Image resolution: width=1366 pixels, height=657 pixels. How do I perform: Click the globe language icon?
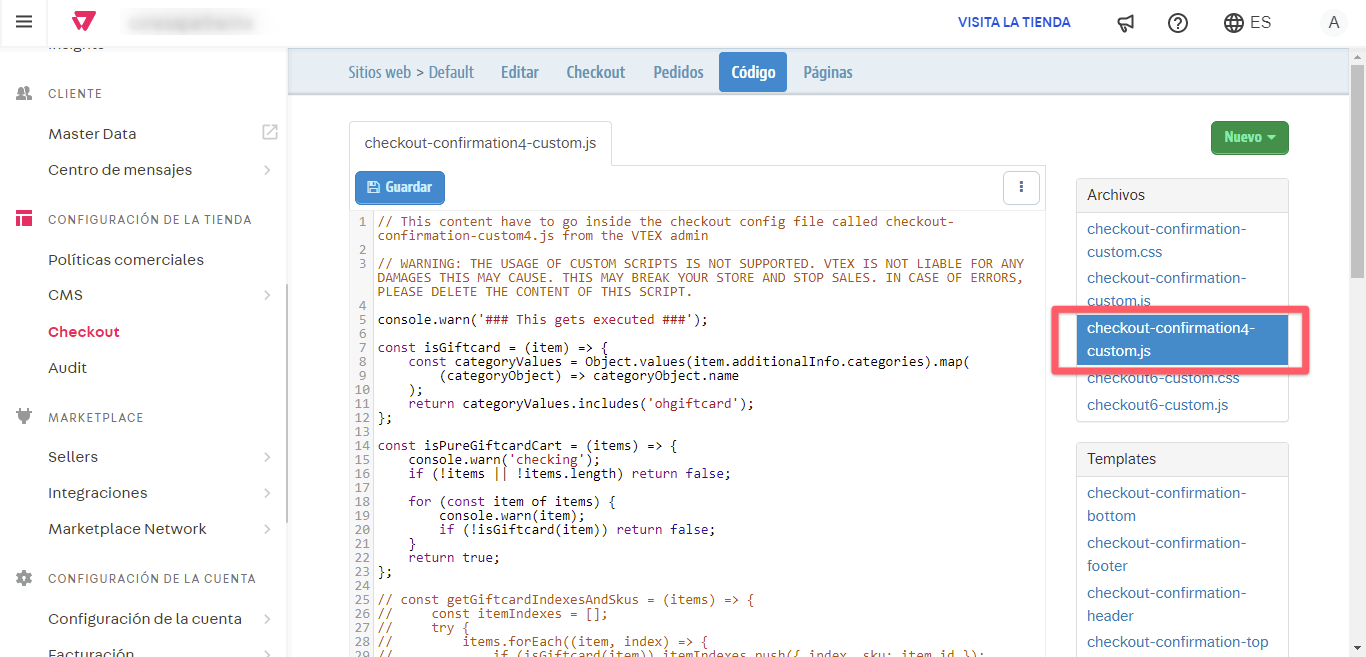click(1234, 23)
